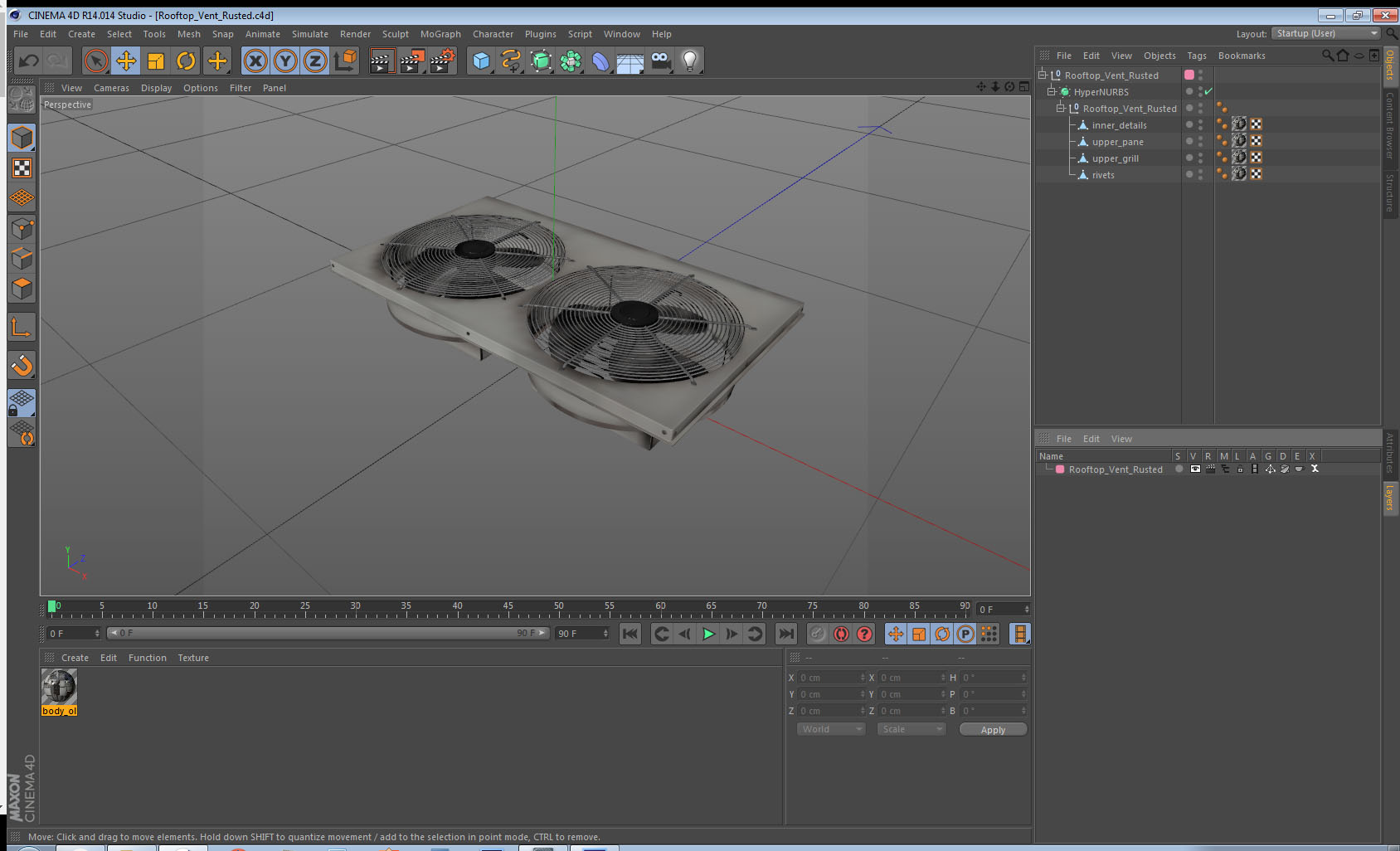Viewport: 1400px width, 851px height.
Task: Toggle HyperNURBS enabled checkmark
Action: tap(1208, 91)
